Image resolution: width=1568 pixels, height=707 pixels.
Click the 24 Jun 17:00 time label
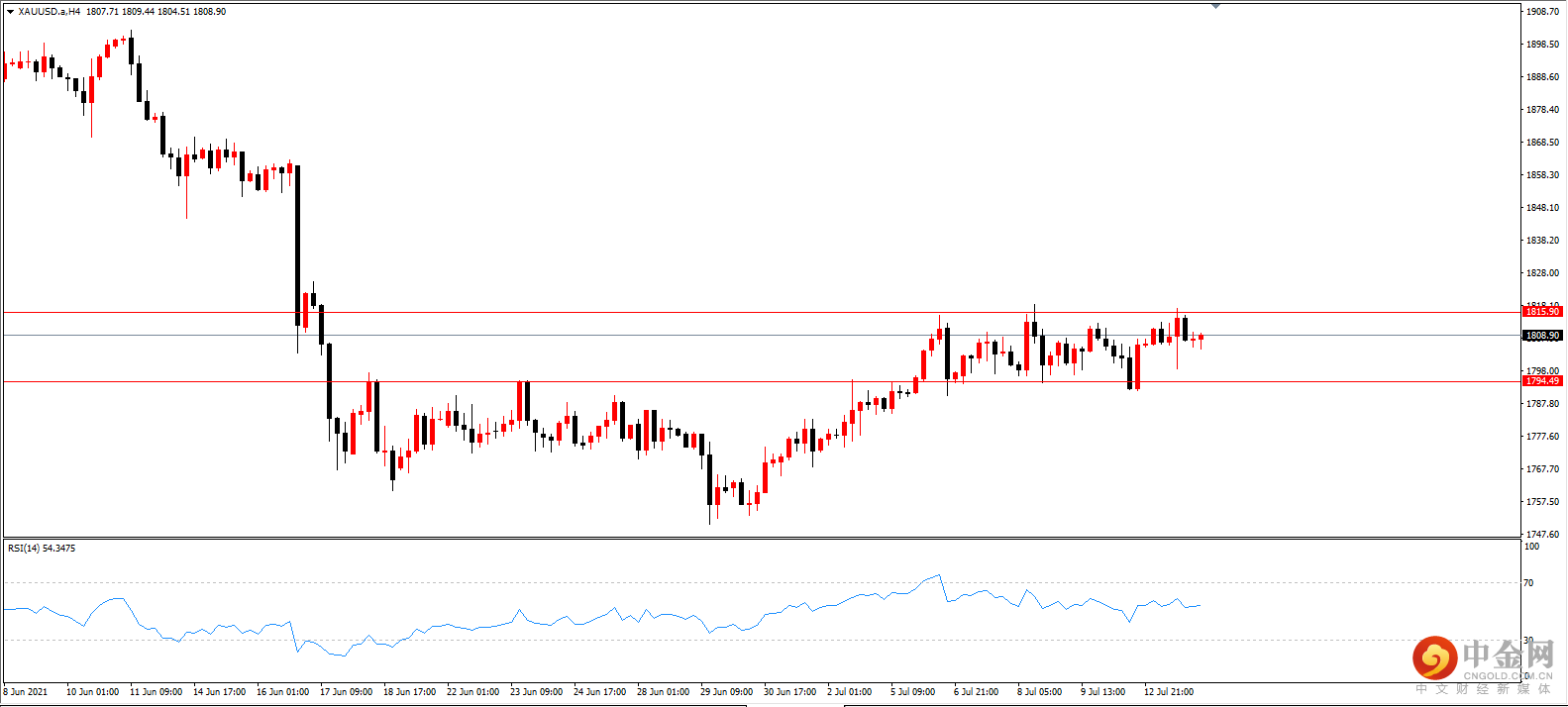tap(599, 692)
